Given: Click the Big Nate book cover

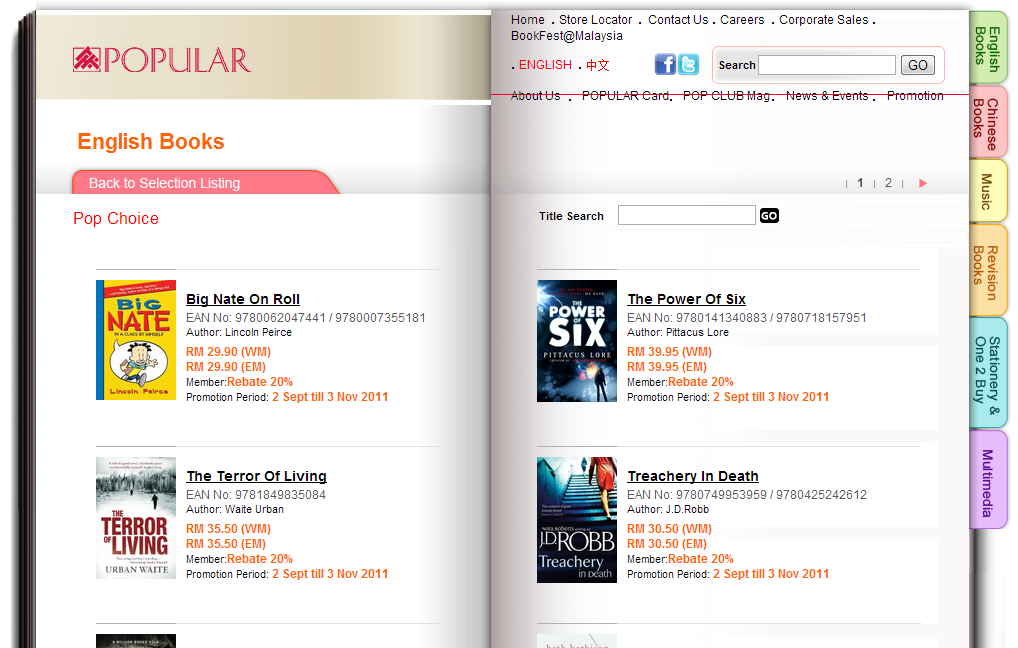Looking at the screenshot, I should click(136, 340).
